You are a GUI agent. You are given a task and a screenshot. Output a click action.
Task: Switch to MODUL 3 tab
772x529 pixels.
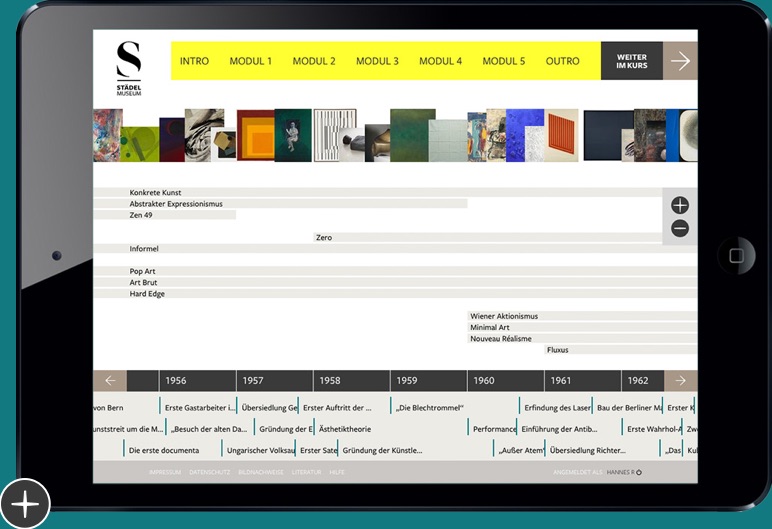(377, 61)
